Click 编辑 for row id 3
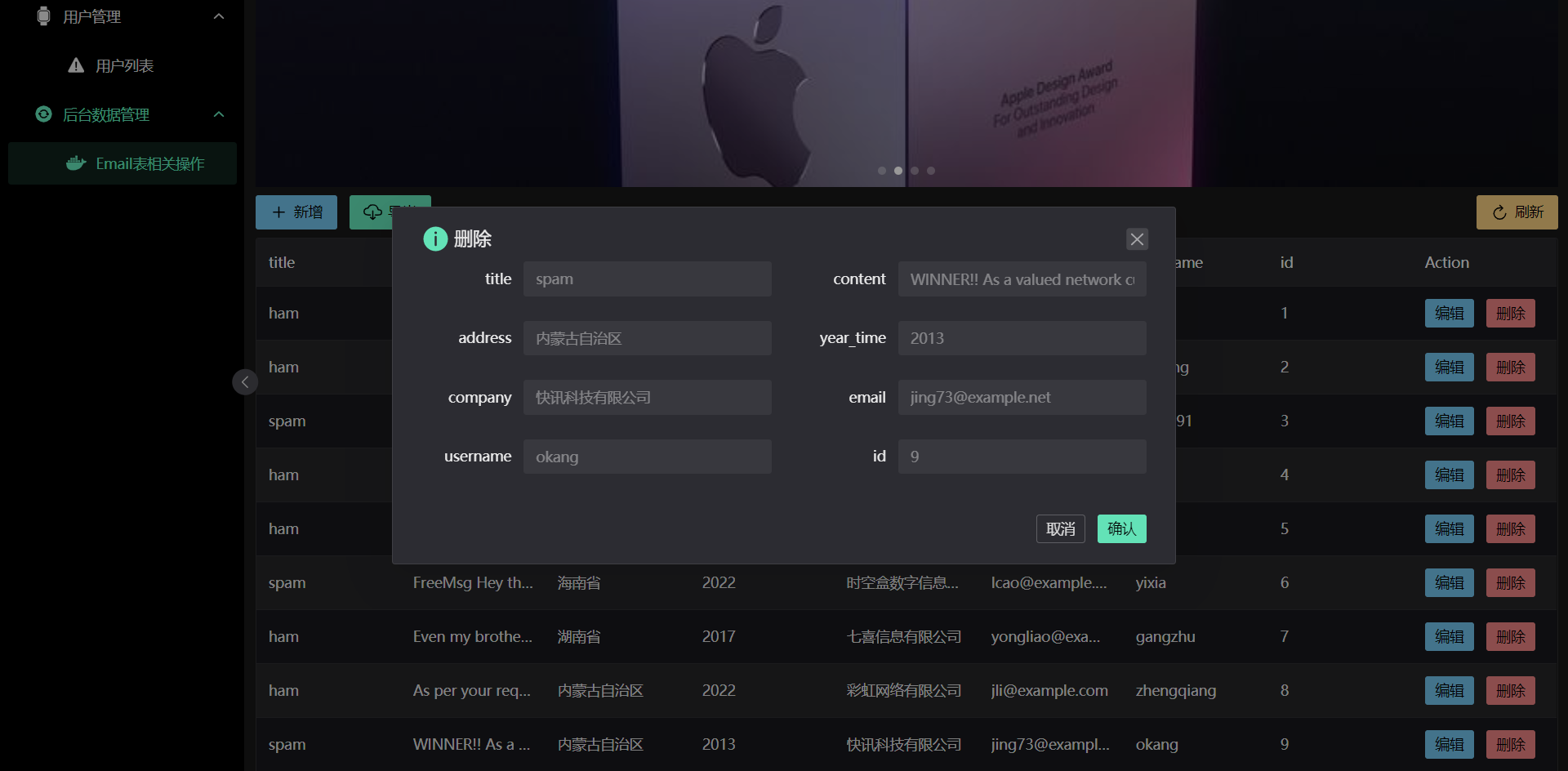 click(1450, 421)
